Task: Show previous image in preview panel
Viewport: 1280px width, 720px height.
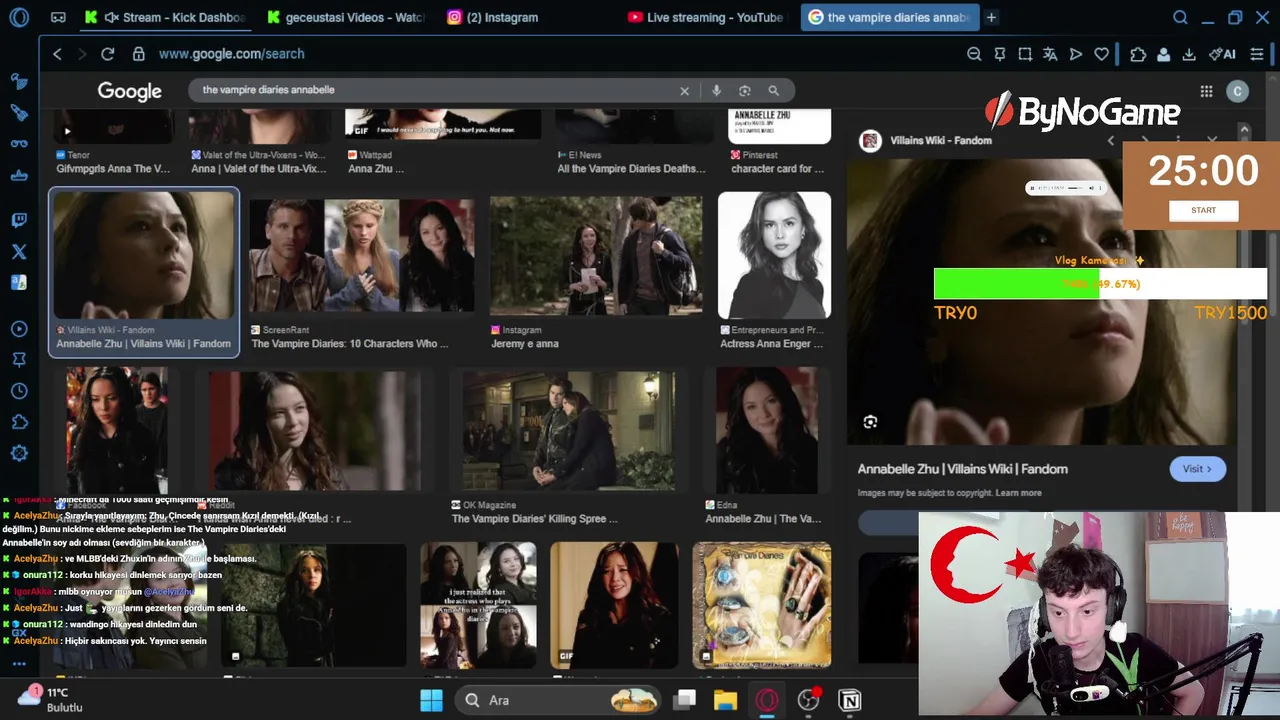Action: point(1110,141)
